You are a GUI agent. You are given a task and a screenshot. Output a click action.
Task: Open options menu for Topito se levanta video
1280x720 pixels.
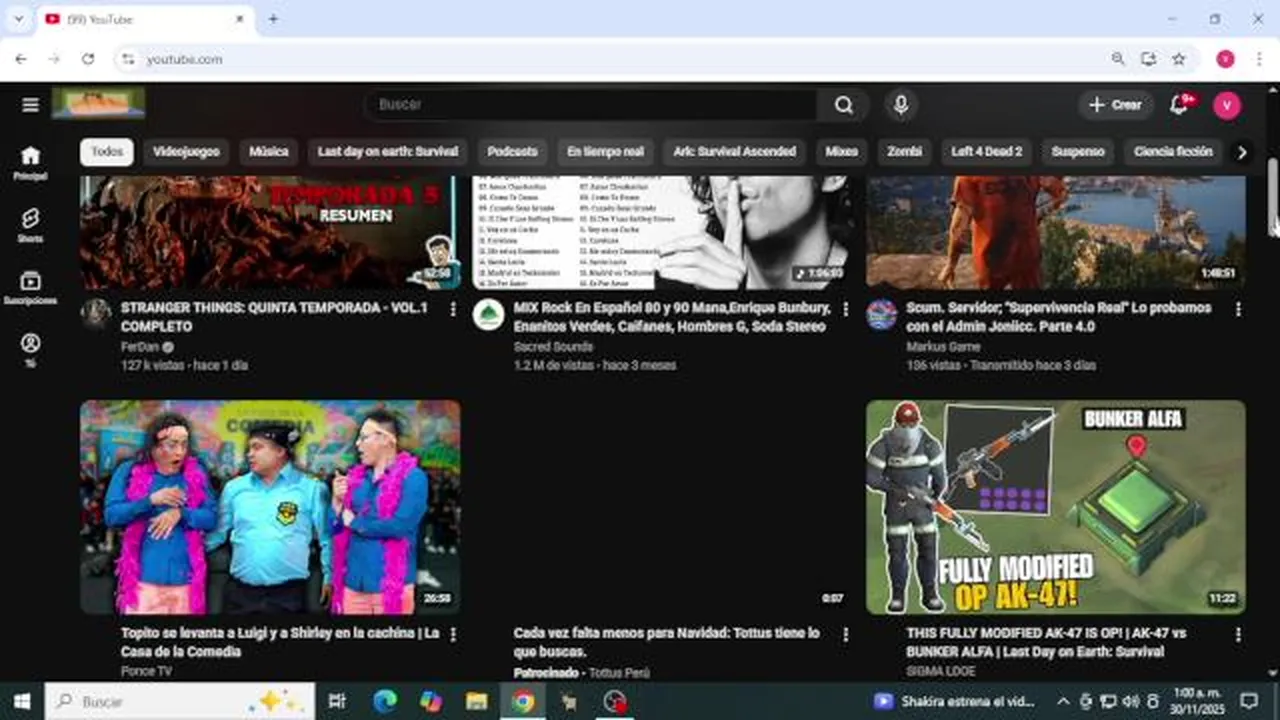click(x=453, y=634)
